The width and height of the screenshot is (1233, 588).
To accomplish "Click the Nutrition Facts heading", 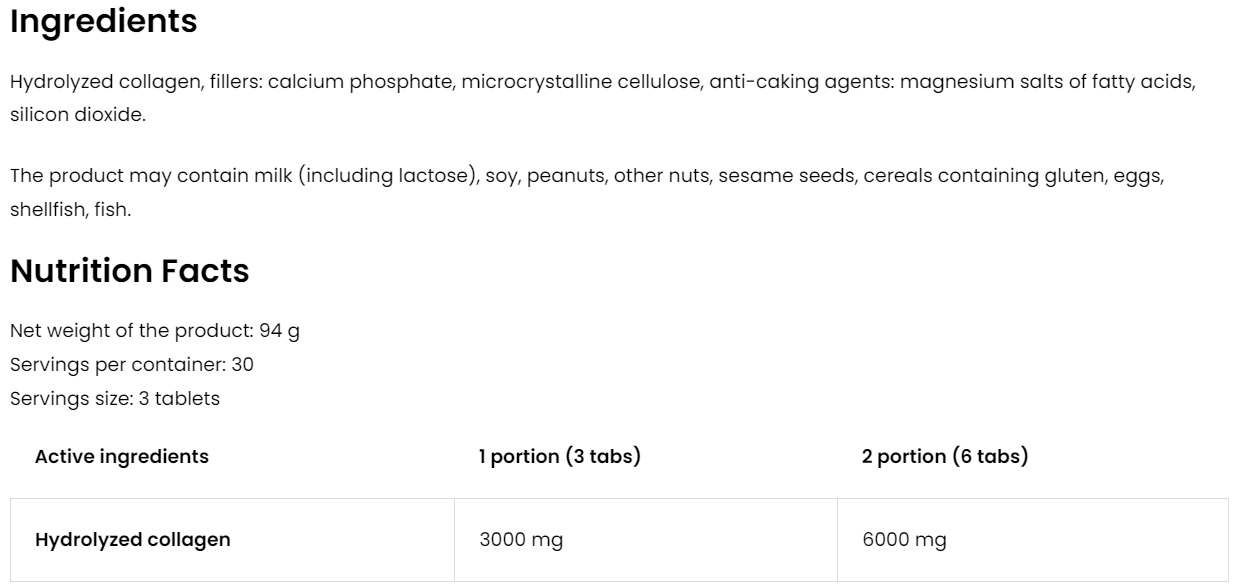I will (129, 271).
